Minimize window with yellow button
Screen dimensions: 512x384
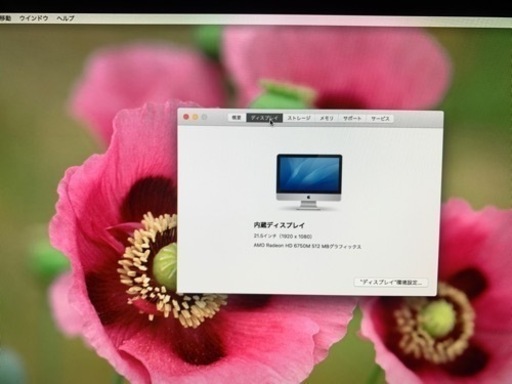click(195, 117)
